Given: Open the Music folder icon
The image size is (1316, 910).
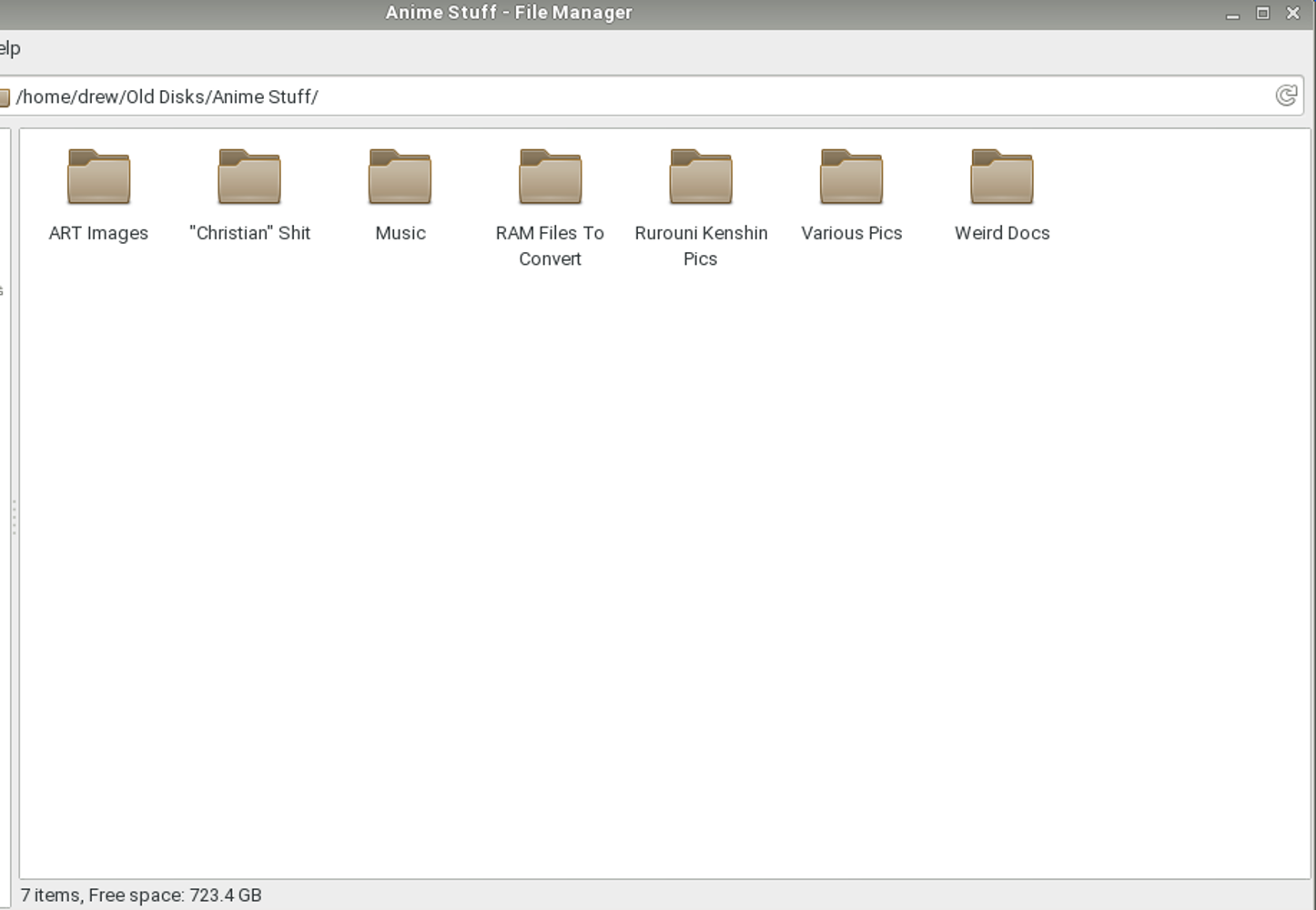Looking at the screenshot, I should [400, 177].
